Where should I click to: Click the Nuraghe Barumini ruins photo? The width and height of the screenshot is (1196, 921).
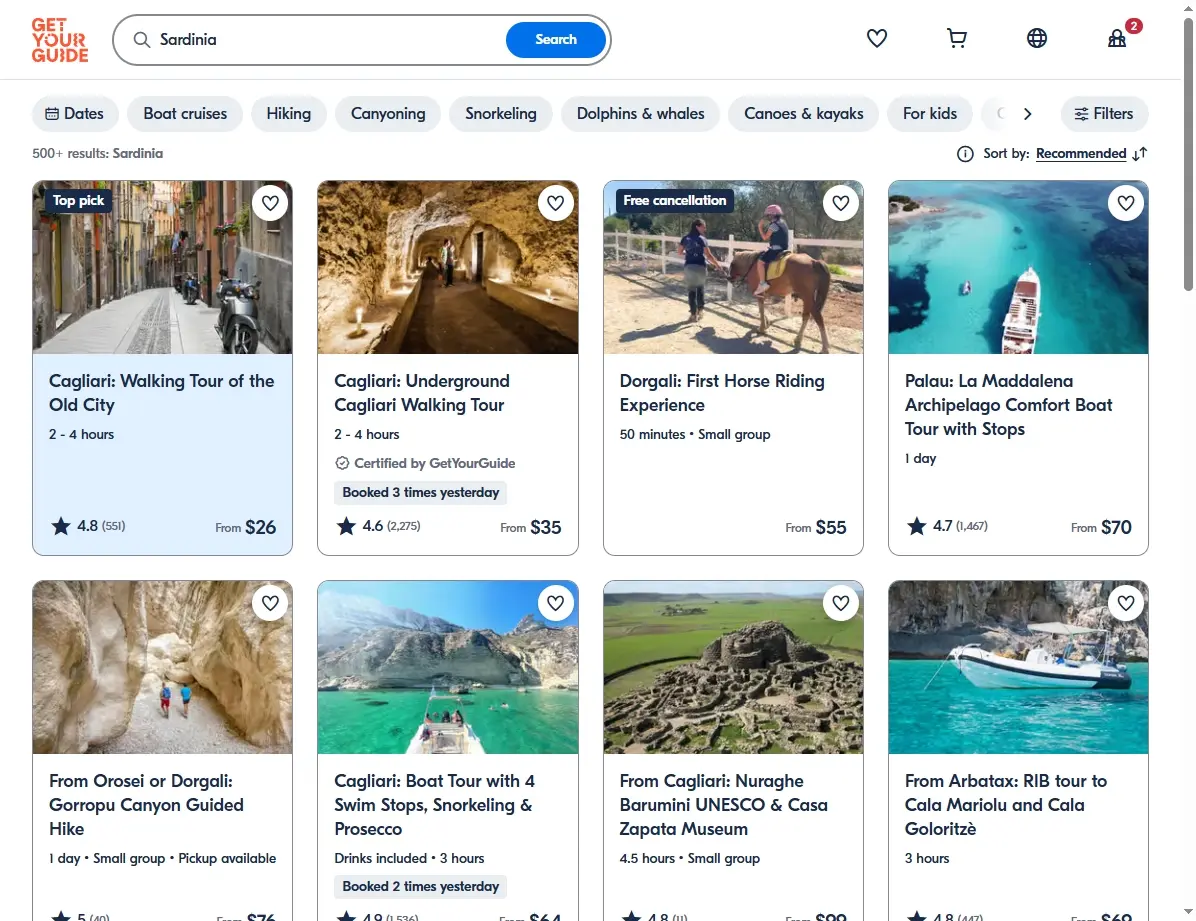[x=733, y=667]
